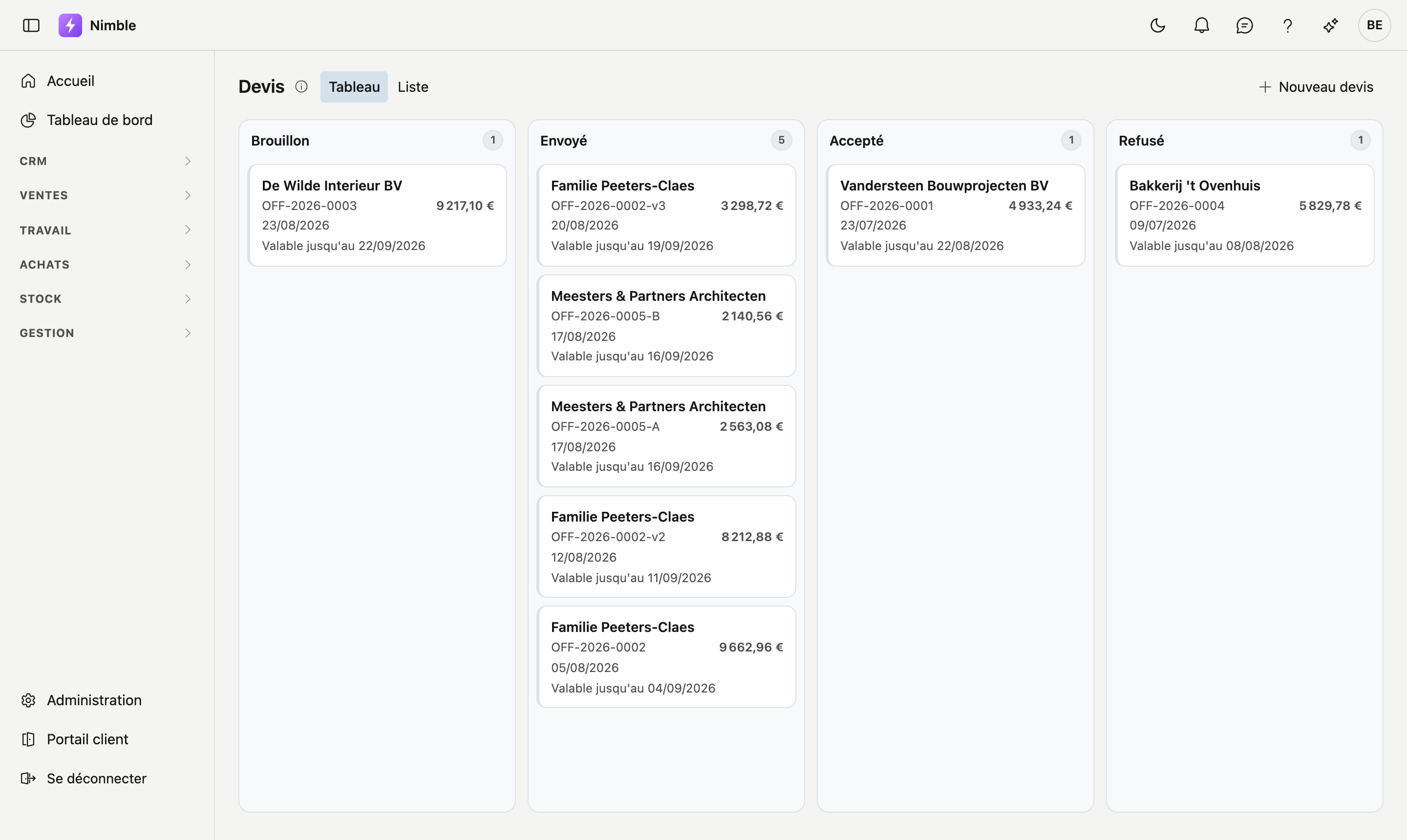This screenshot has height=840, width=1407.
Task: Click "Valable jusqu'au 22/08/2026" text
Action: [922, 246]
